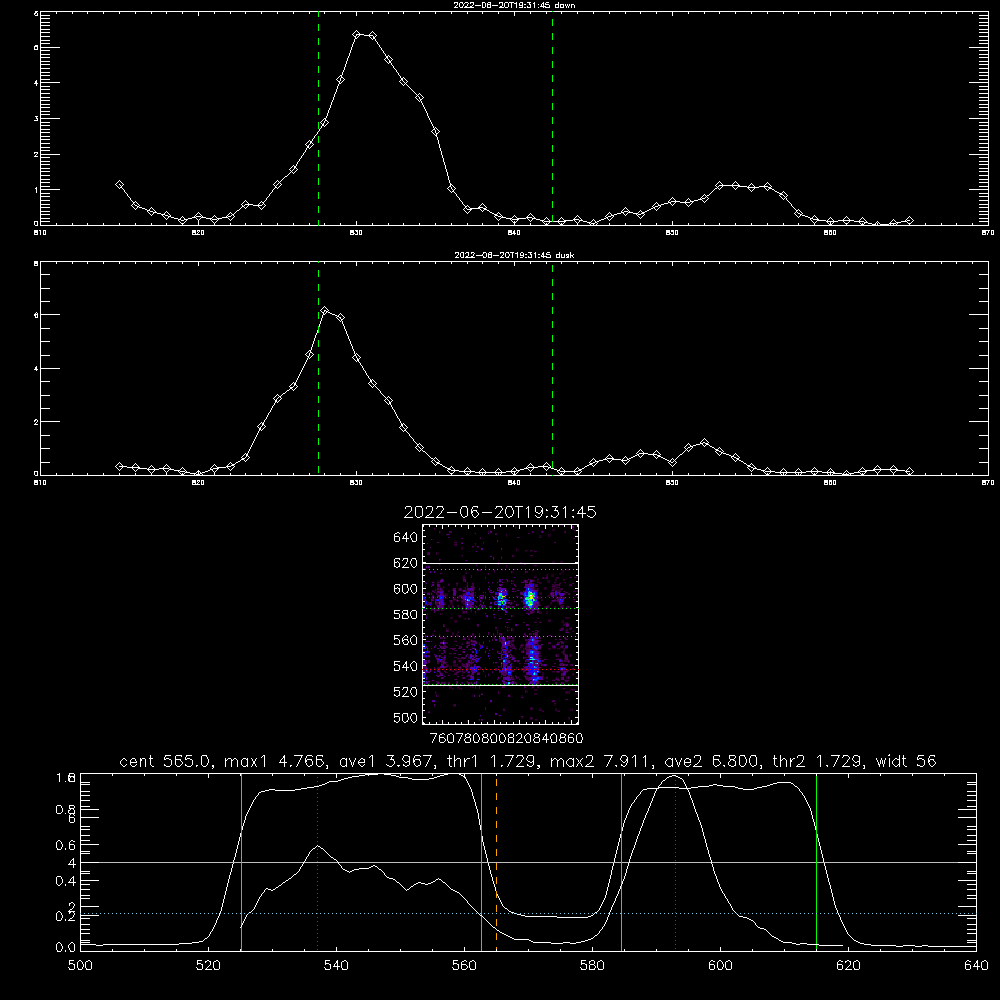Pick x-axis label 640 on bottom plot
1000x1000 pixels.
(x=976, y=966)
